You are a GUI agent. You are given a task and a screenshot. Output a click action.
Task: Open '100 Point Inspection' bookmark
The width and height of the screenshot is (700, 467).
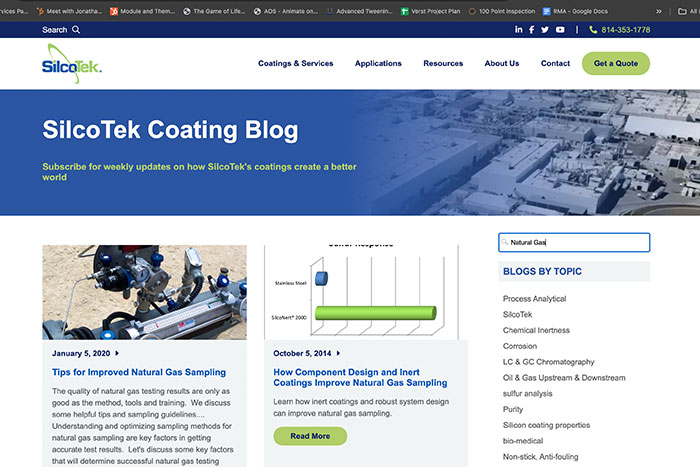(x=501, y=11)
